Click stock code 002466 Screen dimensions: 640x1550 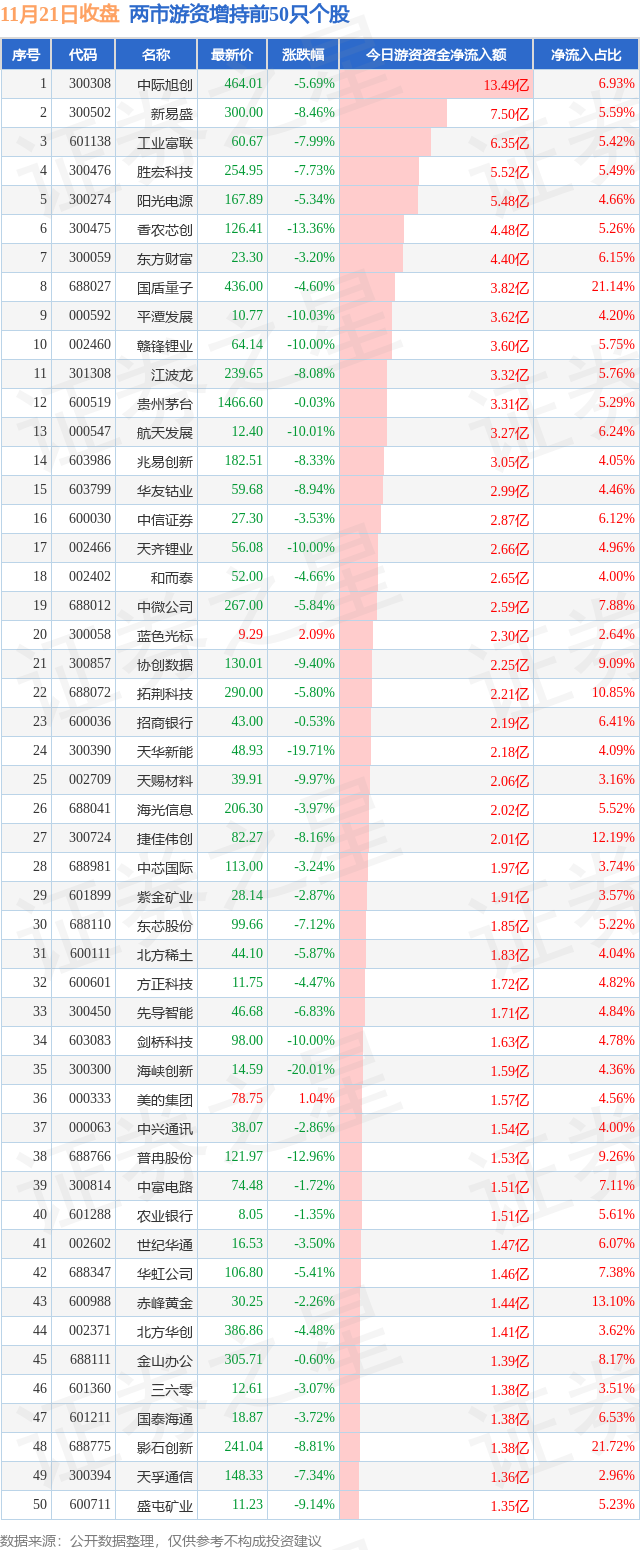89,548
